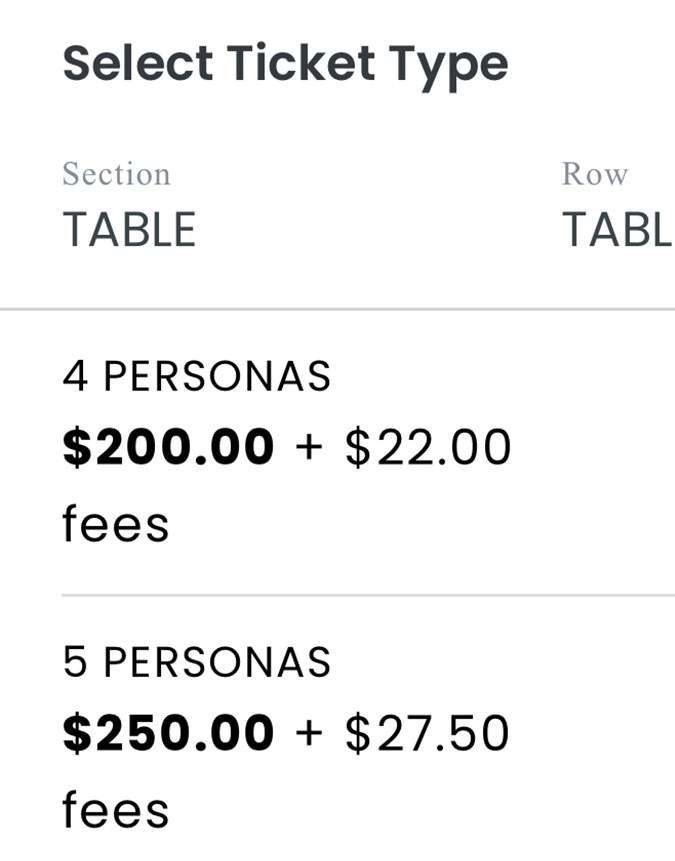Image resolution: width=675 pixels, height=861 pixels.
Task: Click the $22.00 fee amount
Action: point(428,448)
